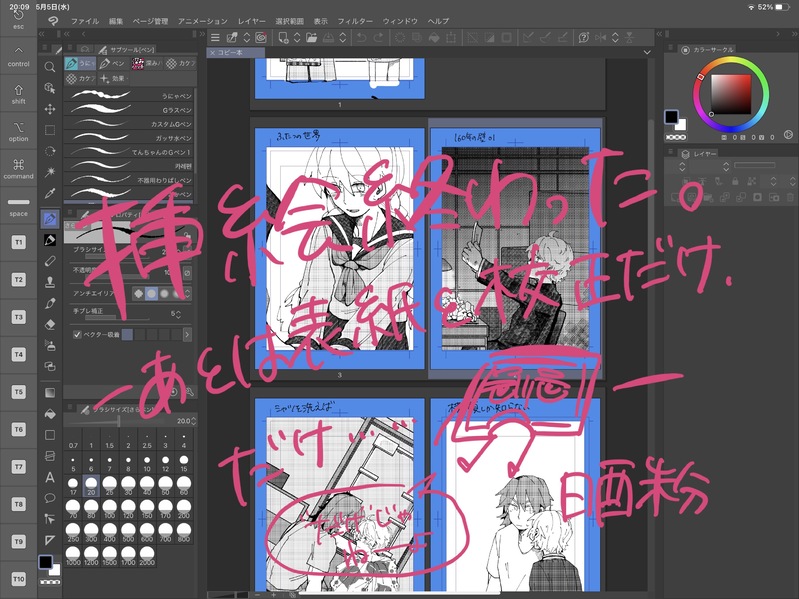
Task: Select the third anti-aliasing level option
Action: click(x=164, y=293)
